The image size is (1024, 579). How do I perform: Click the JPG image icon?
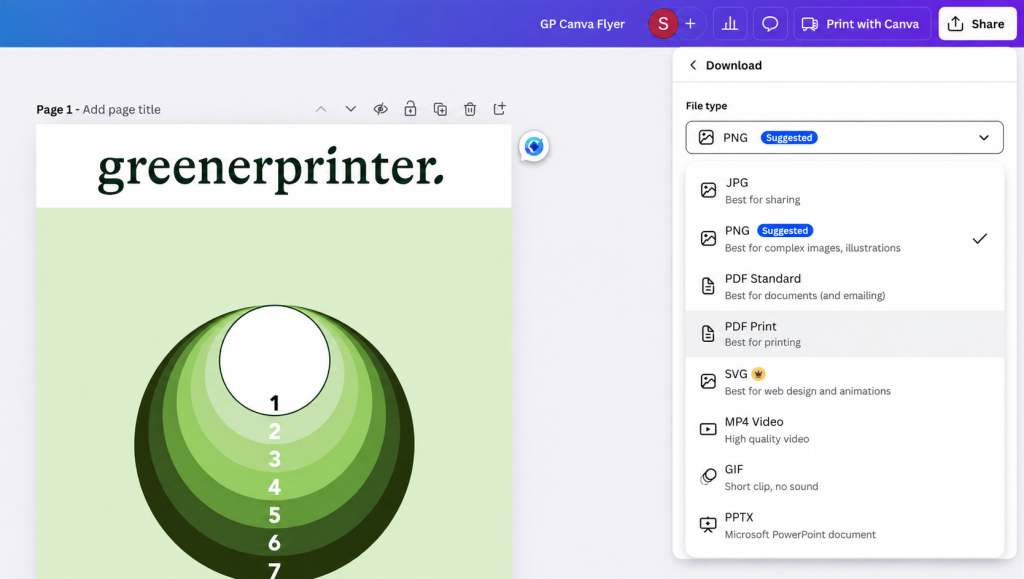(708, 191)
